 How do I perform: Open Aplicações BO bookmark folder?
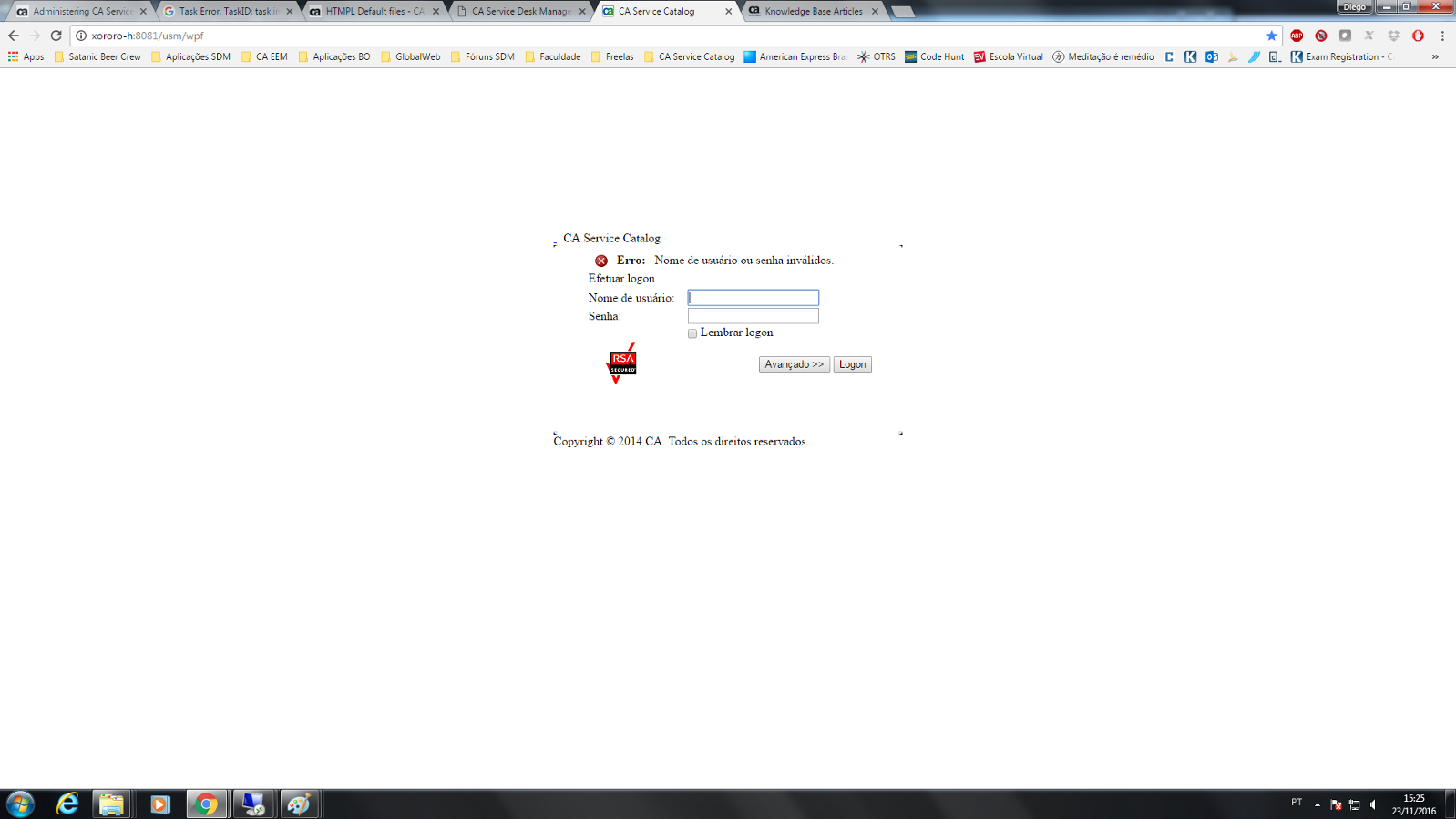click(x=334, y=56)
